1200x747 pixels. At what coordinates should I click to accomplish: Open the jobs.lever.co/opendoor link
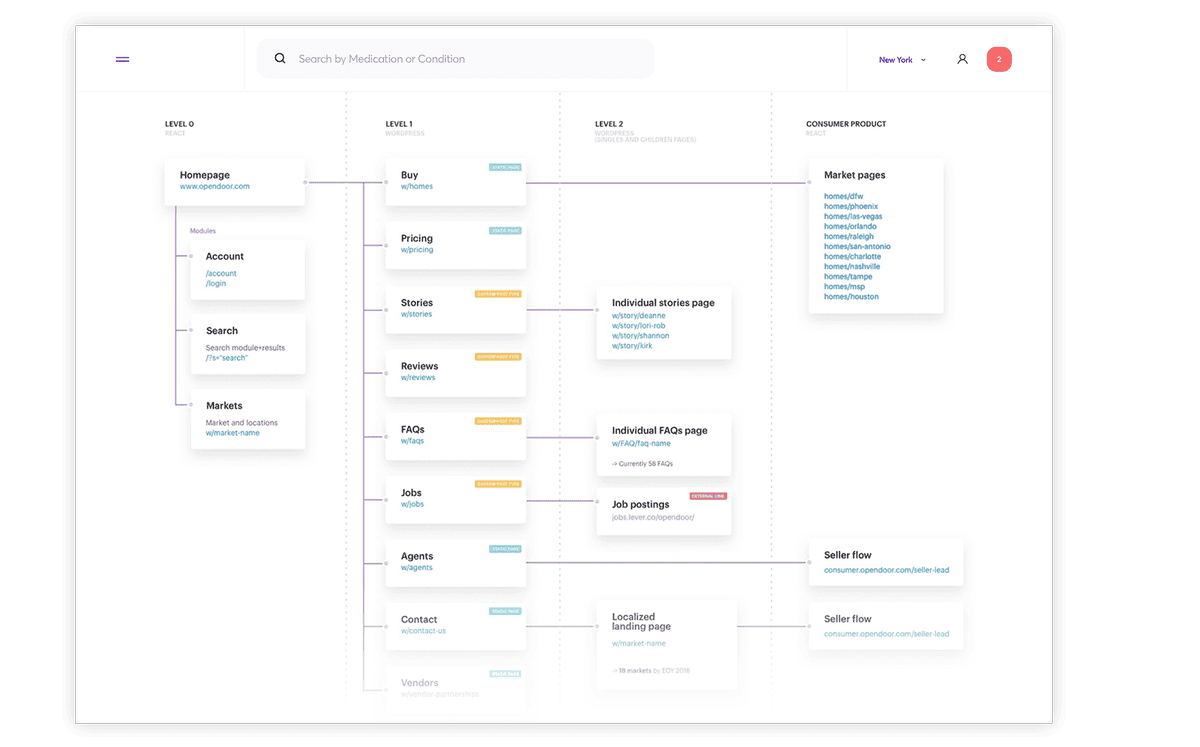pyautogui.click(x=653, y=518)
